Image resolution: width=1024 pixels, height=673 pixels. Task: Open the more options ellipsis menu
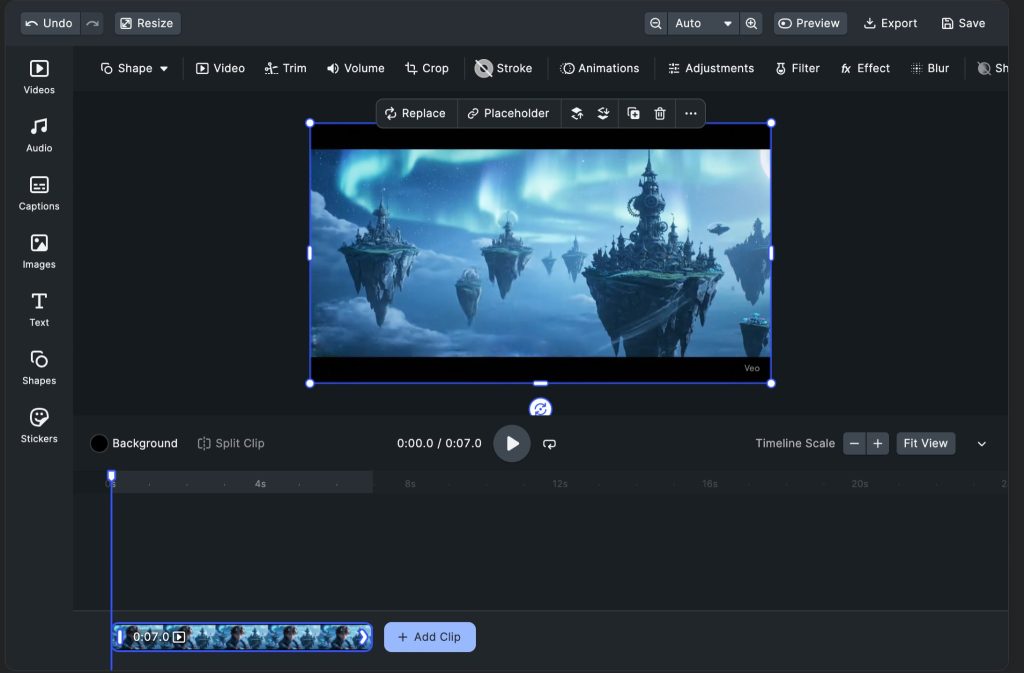coord(691,114)
